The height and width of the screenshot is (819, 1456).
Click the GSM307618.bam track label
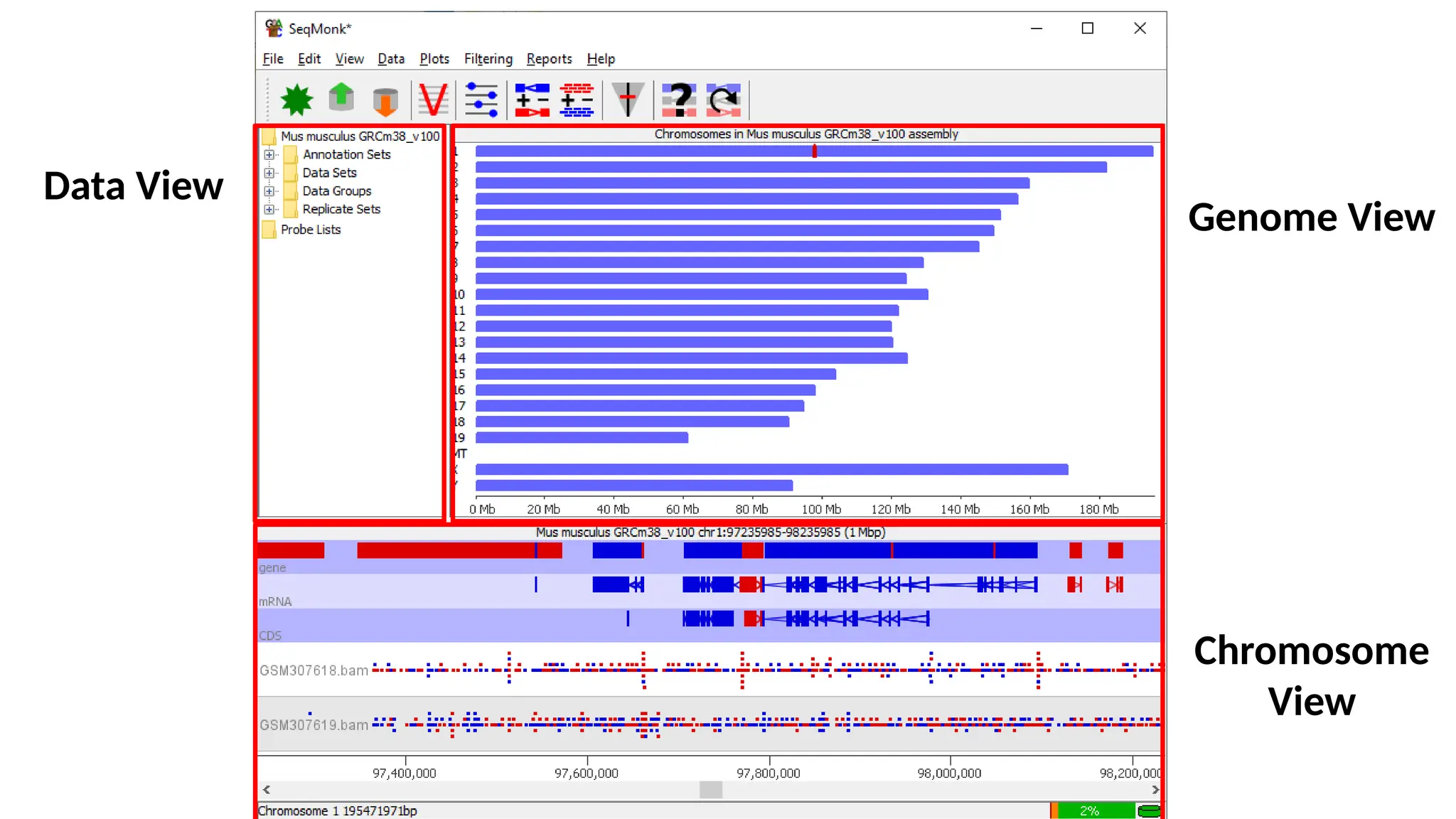(314, 670)
